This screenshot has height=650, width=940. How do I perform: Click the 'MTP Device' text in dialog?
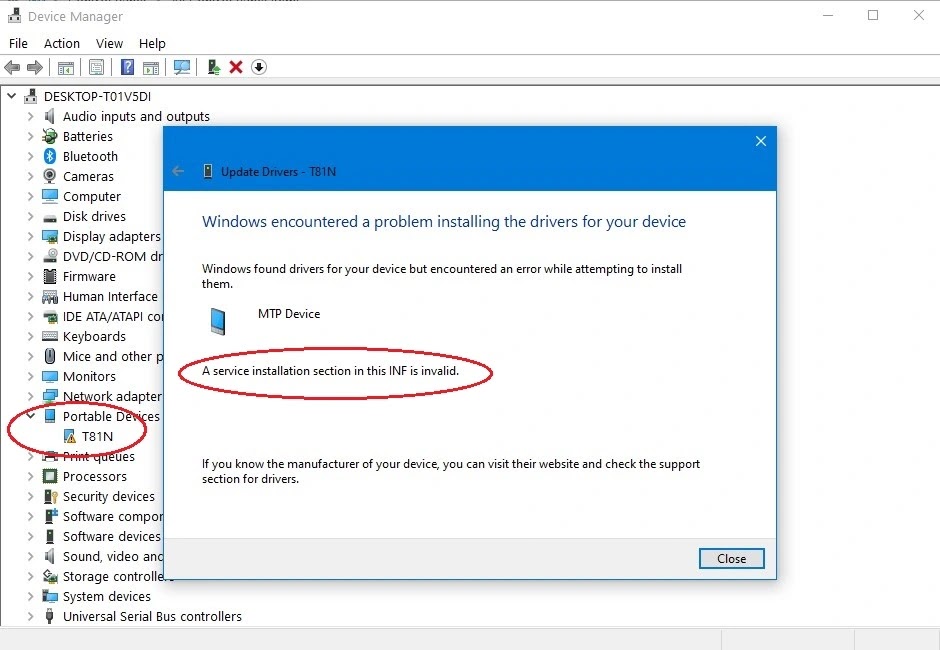pos(289,314)
